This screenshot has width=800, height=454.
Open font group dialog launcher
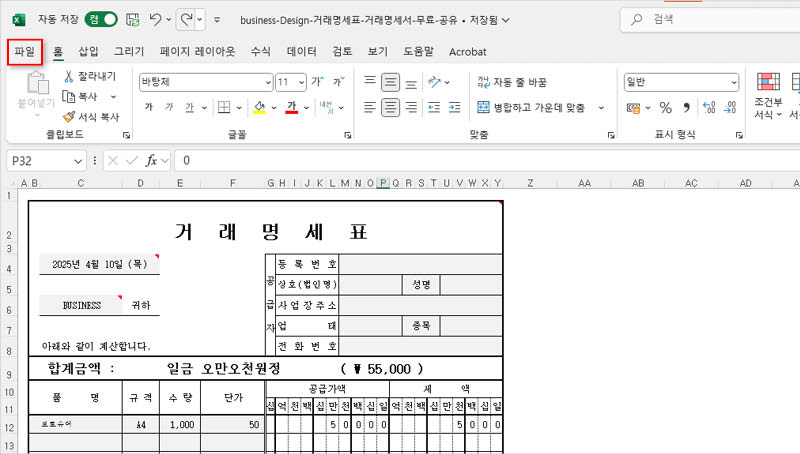(x=347, y=135)
